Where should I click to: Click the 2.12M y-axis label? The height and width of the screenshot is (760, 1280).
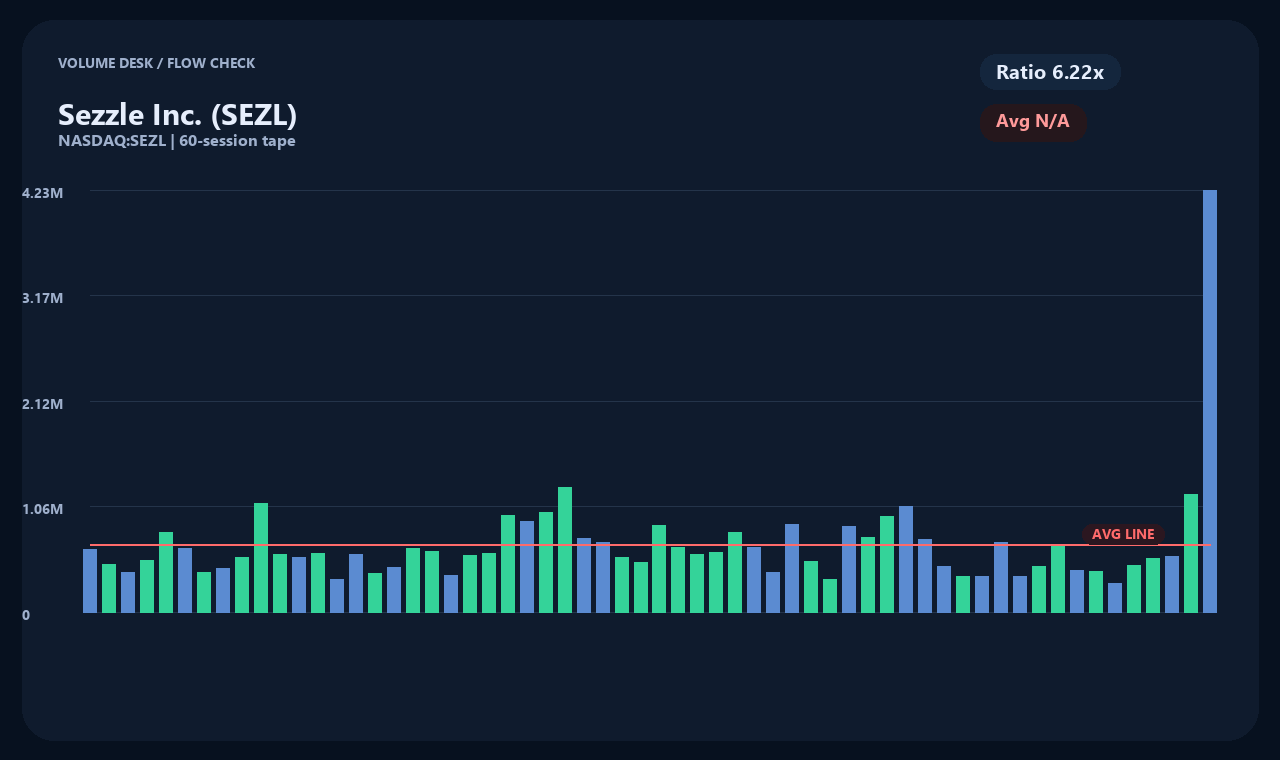pos(42,404)
